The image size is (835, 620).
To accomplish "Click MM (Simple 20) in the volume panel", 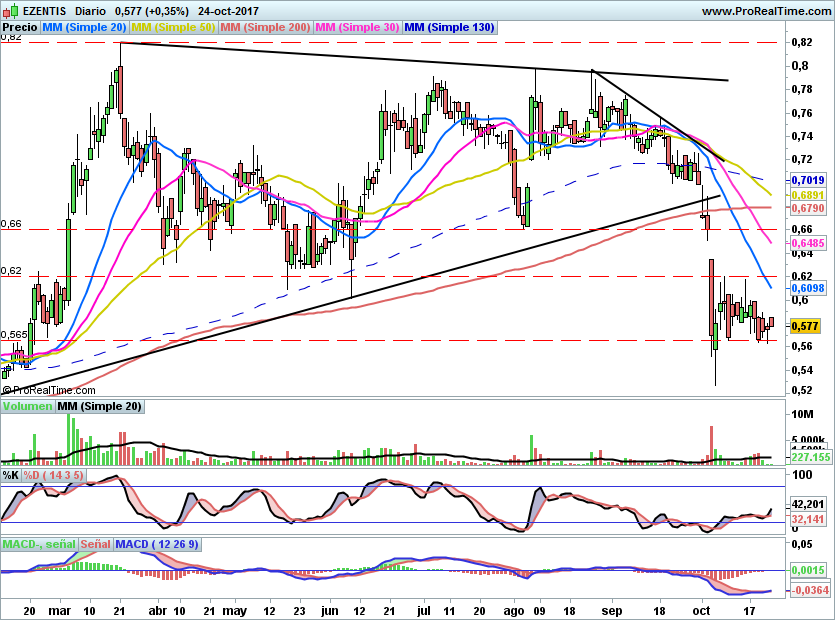I will 100,407.
